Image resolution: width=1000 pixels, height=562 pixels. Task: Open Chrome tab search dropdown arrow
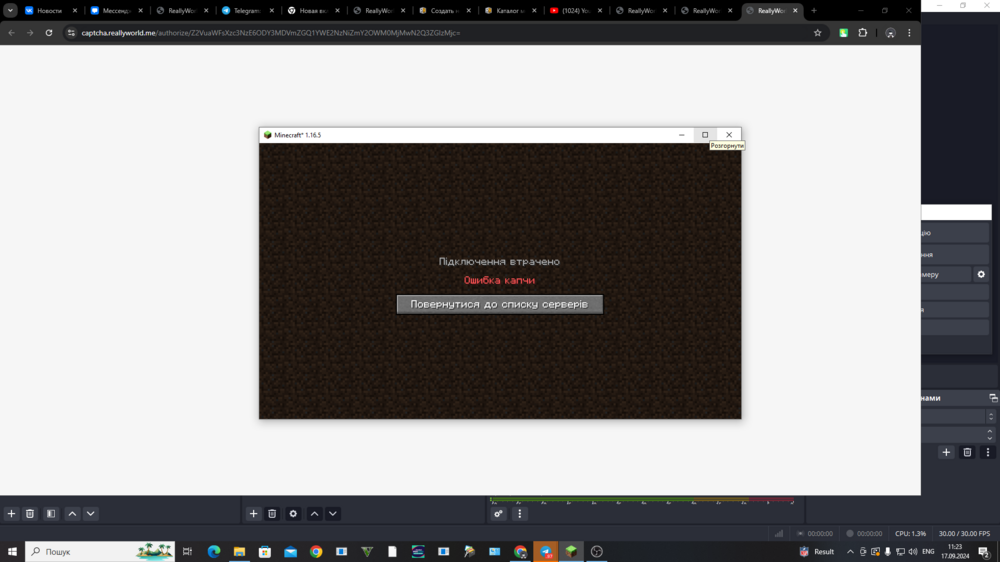click(10, 10)
